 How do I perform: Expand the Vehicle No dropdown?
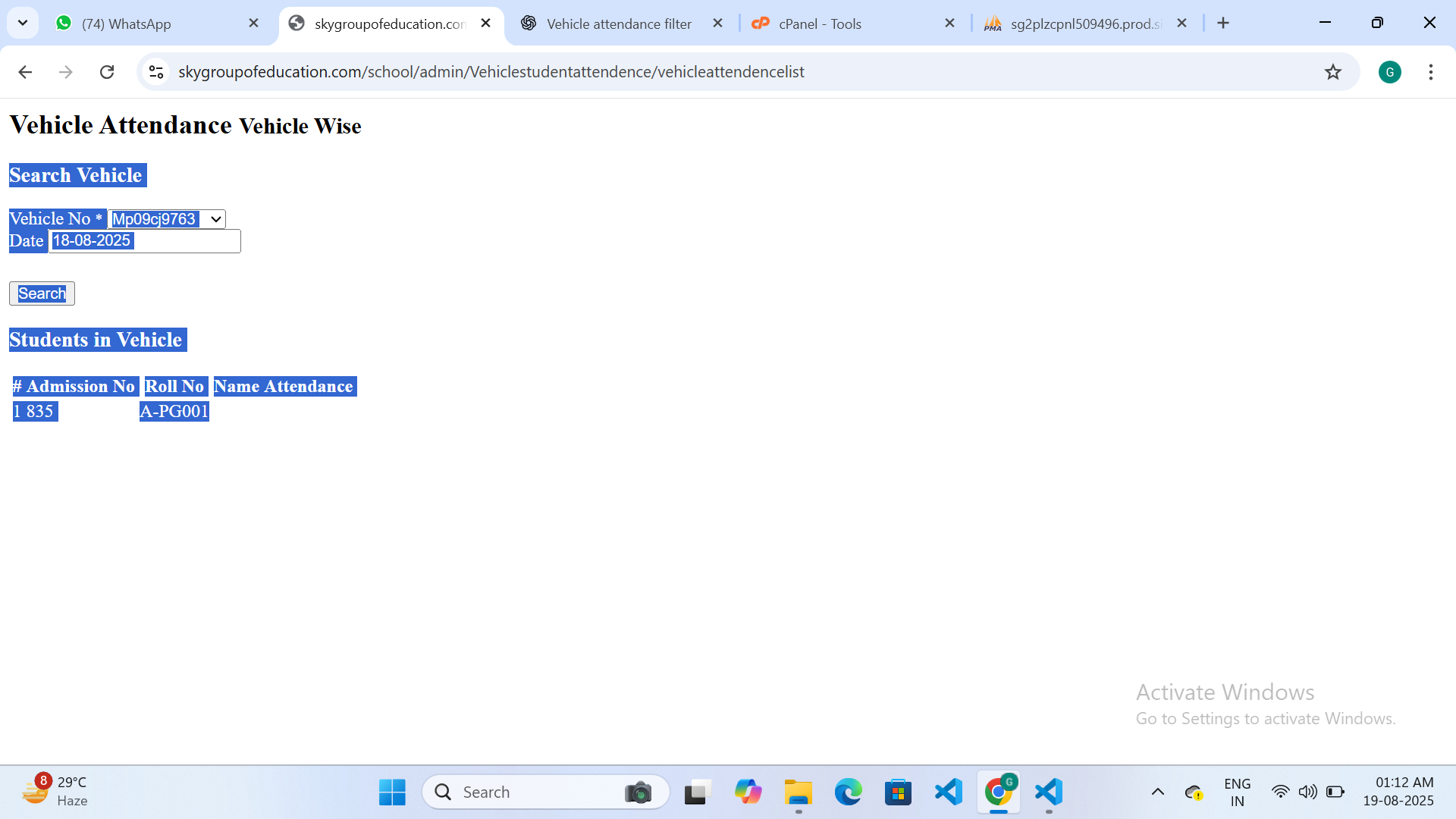click(167, 219)
